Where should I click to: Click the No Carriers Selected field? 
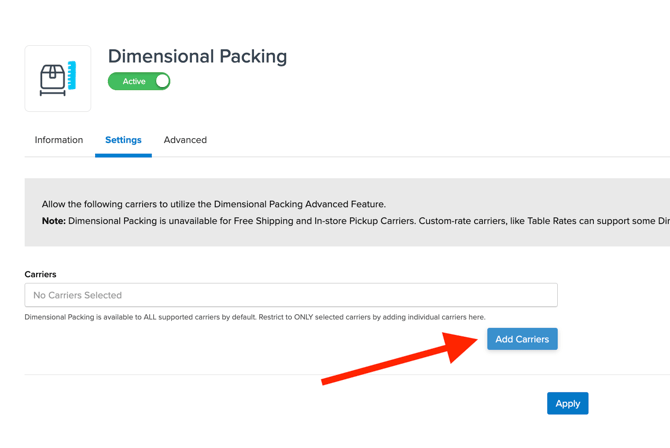(x=291, y=295)
